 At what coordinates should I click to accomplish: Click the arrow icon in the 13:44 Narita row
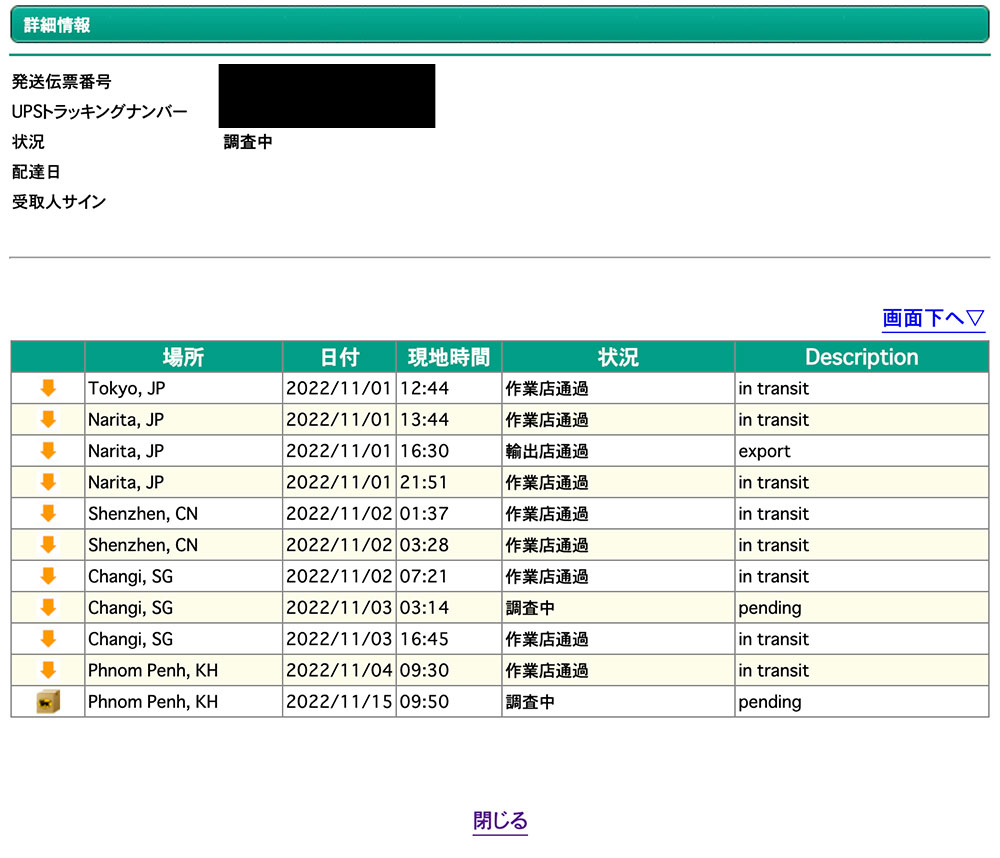click(48, 419)
